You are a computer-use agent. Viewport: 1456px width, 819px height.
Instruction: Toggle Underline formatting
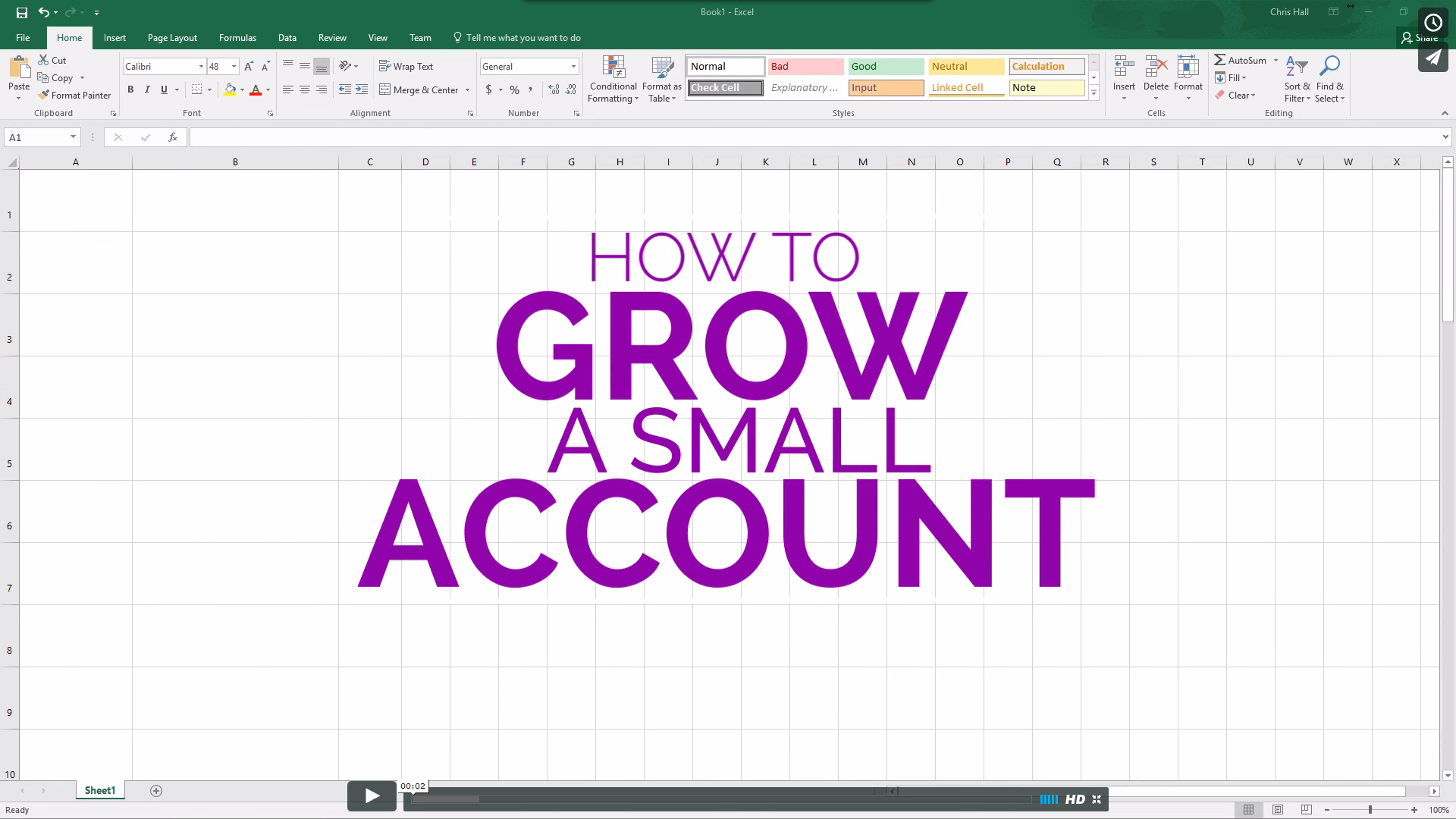pyautogui.click(x=164, y=89)
